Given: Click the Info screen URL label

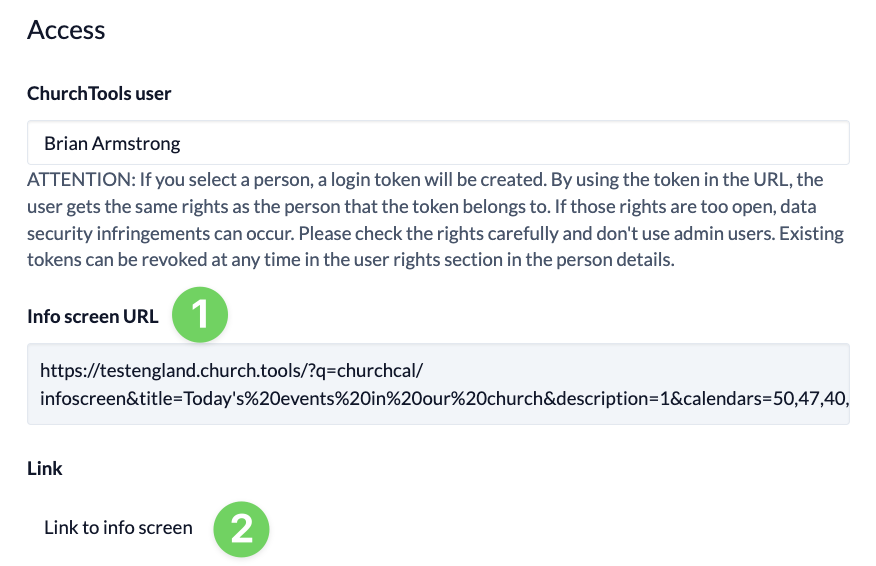Looking at the screenshot, I should (x=93, y=316).
